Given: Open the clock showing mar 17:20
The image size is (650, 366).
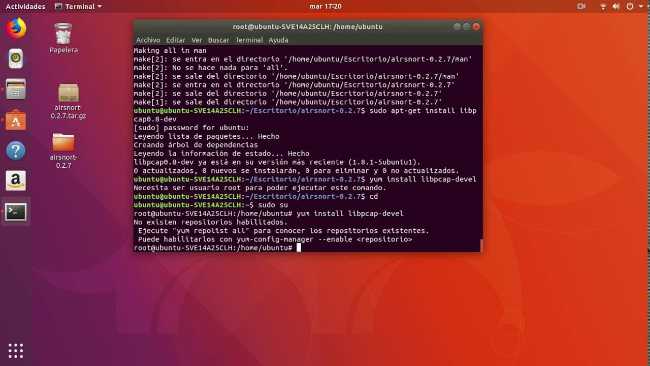Looking at the screenshot, I should (x=325, y=6).
